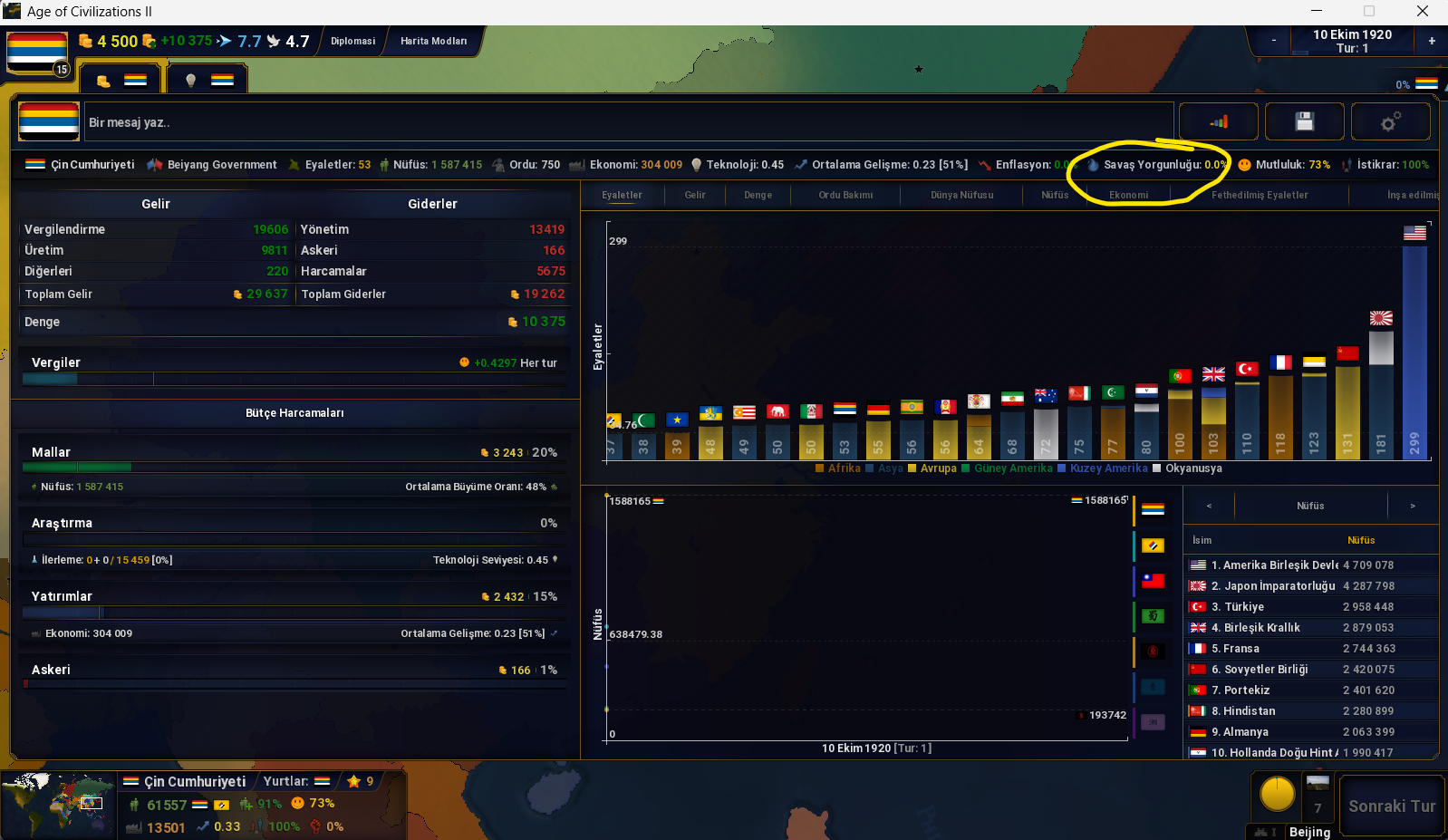
Task: Click the happiness smiley icon in the stats row
Action: [1244, 165]
